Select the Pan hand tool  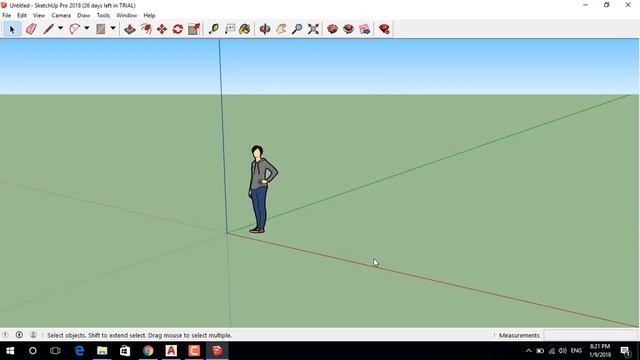(x=281, y=29)
